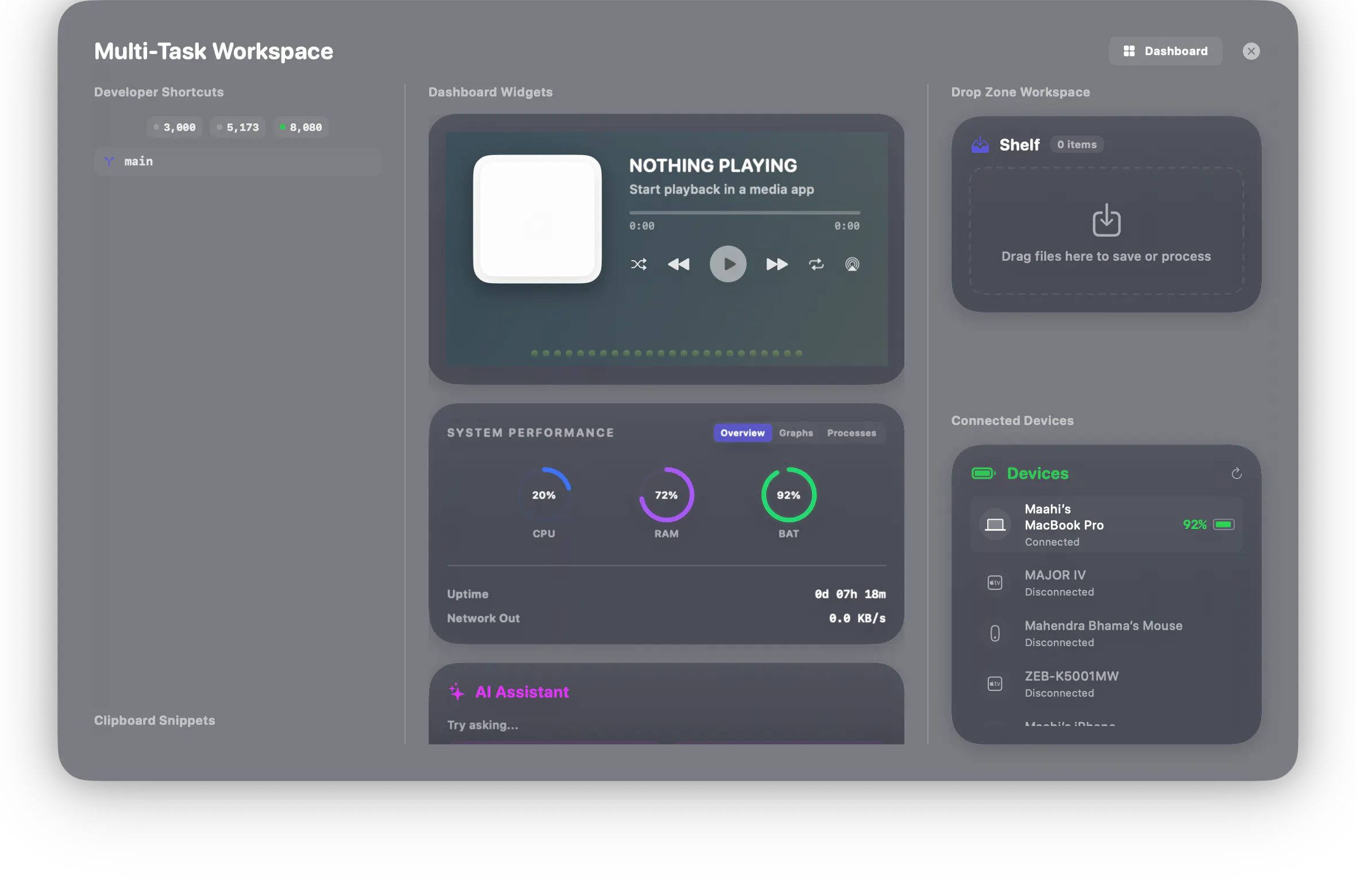The image size is (1356, 896).
Task: Click the mouse icon for Mahendra Bhama's Mouse
Action: click(995, 633)
